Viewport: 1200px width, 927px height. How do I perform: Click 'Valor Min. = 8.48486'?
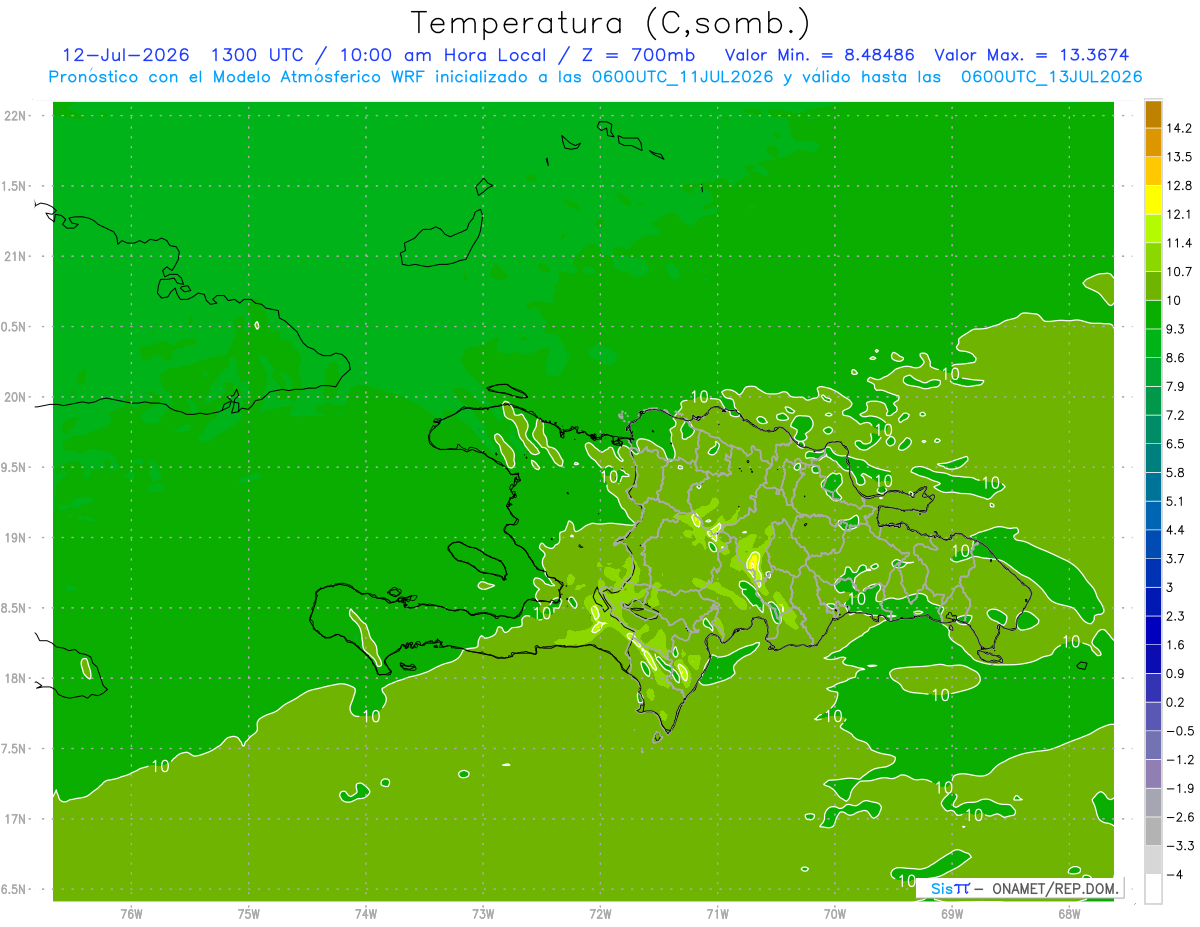coord(819,55)
